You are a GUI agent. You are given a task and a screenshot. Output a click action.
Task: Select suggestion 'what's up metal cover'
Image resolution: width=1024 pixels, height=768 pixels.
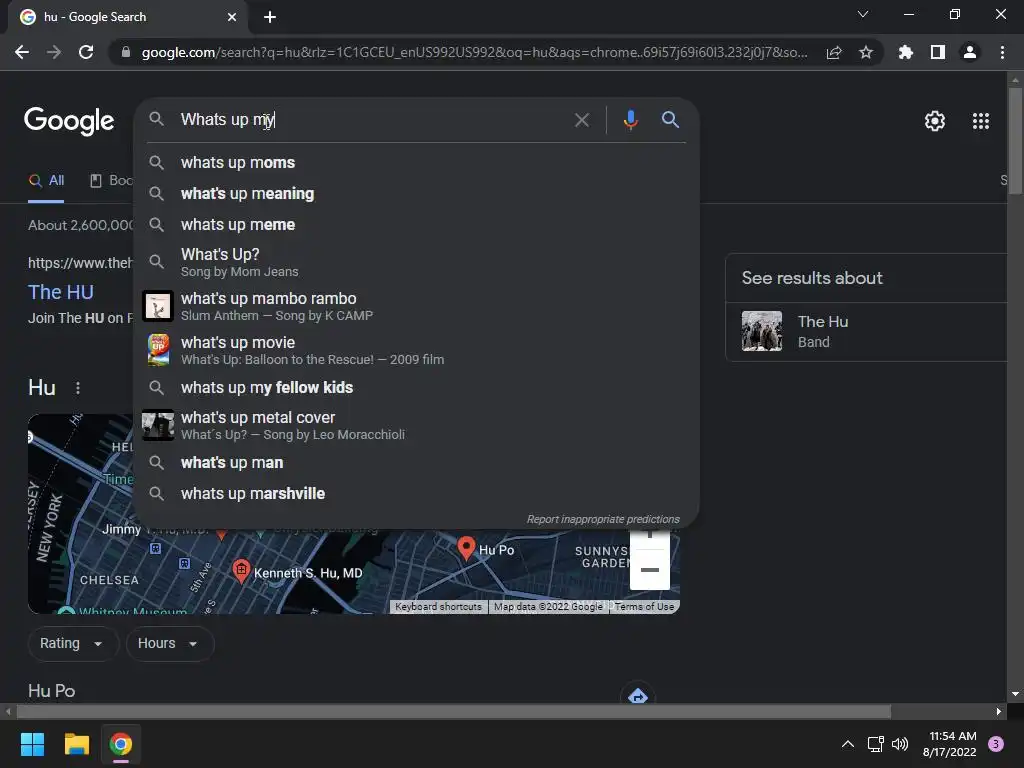[416, 425]
